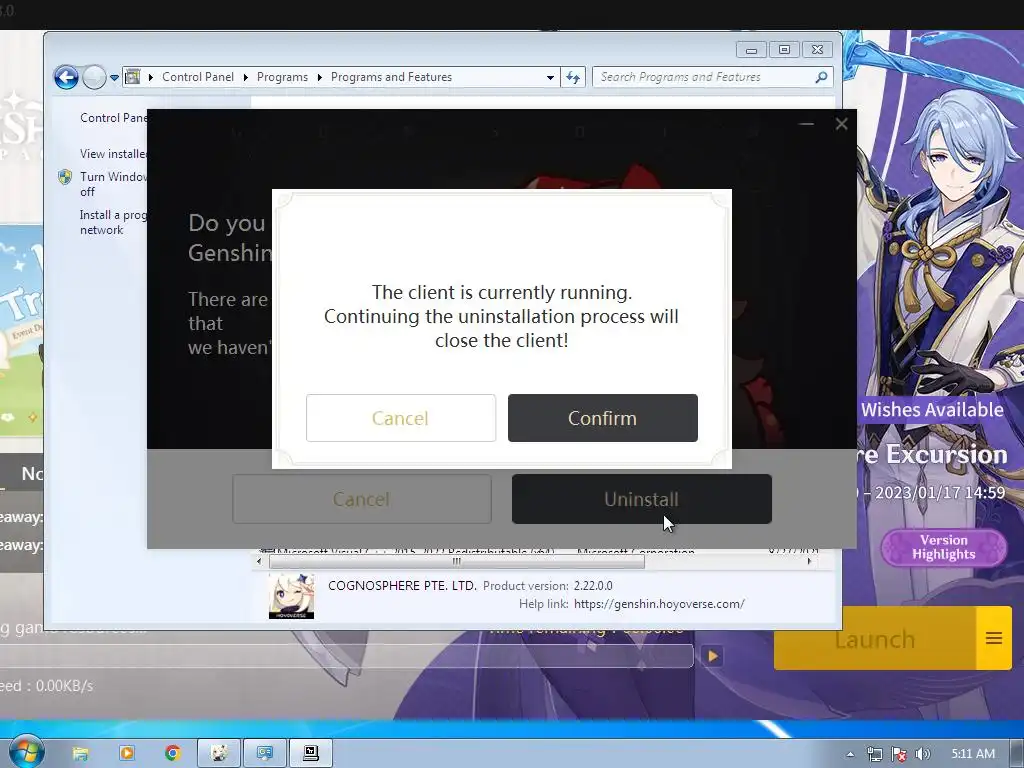
Task: Open Install a program from the network
Action: (x=114, y=222)
